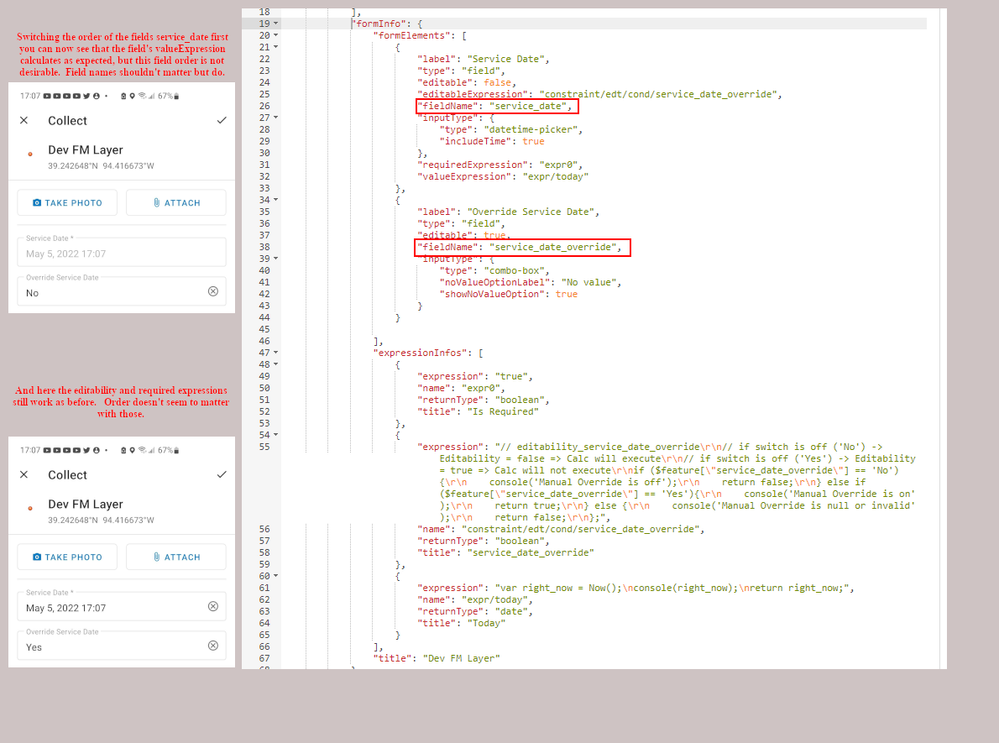Place cursor on "fieldName": "service_date" line

tap(495, 106)
